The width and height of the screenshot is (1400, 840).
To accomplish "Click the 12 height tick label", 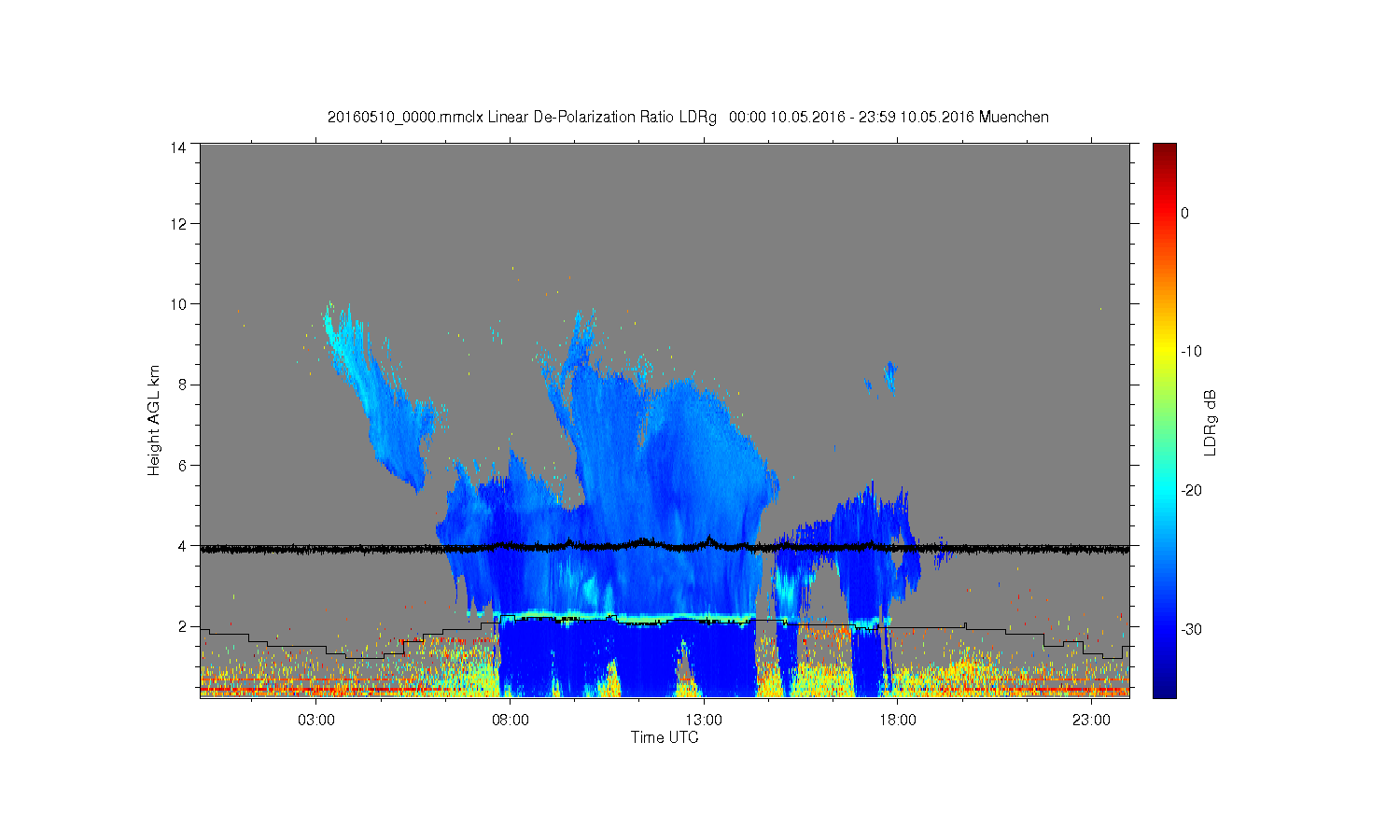I will coord(178,223).
